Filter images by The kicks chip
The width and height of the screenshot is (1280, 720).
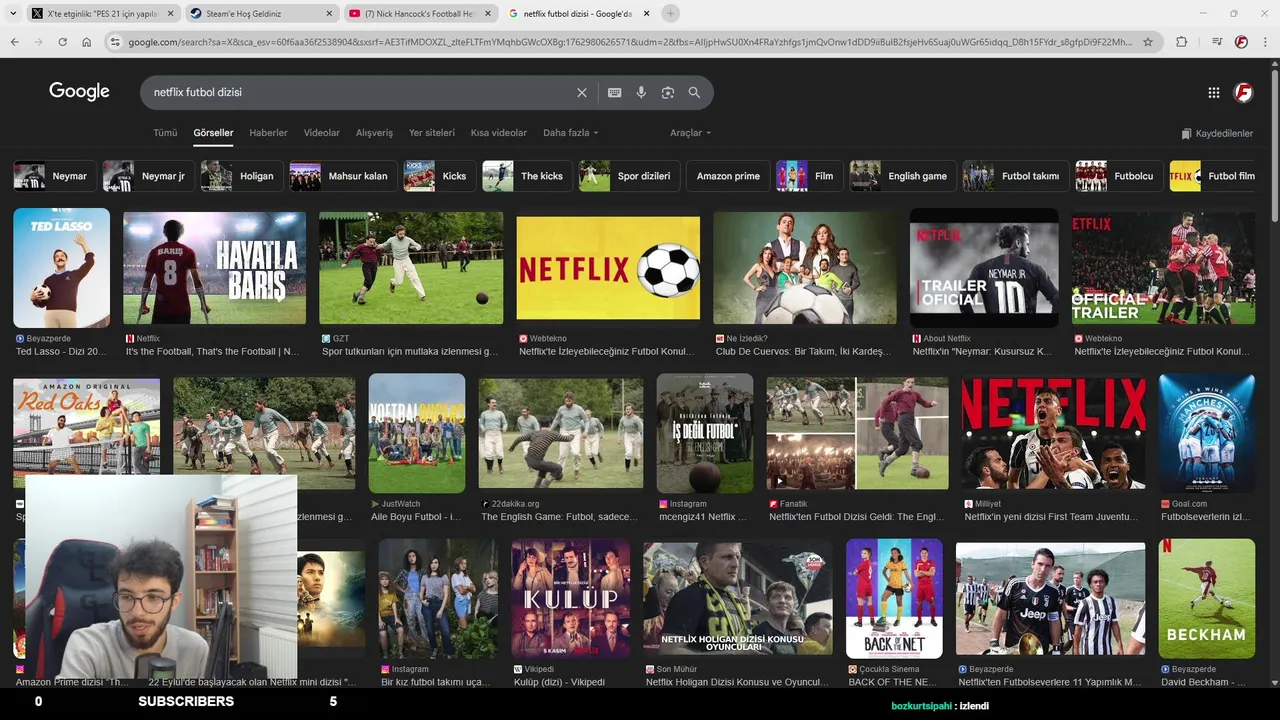pyautogui.click(x=528, y=176)
